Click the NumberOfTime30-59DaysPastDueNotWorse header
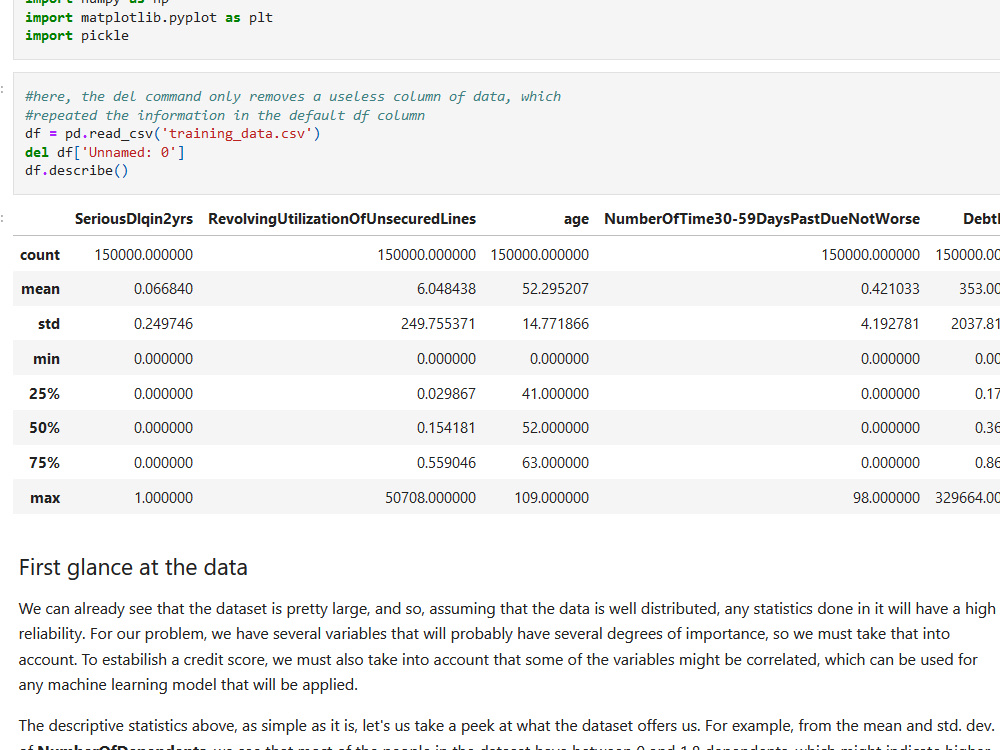 coord(761,218)
